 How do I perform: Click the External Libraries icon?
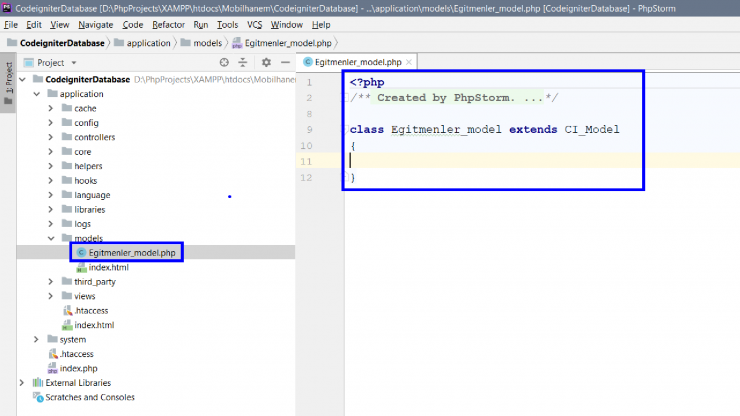pos(38,383)
